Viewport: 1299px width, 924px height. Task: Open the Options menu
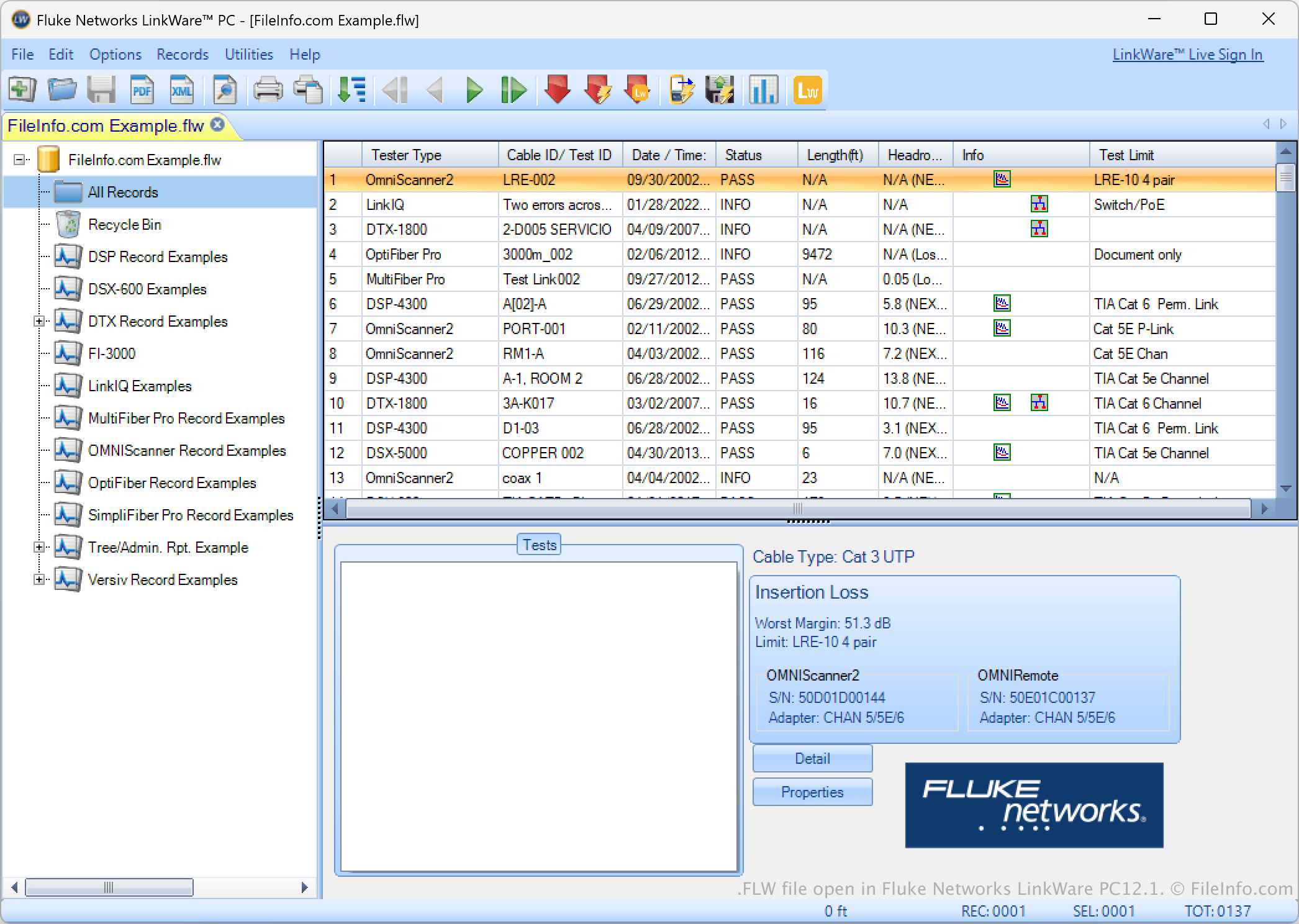(x=115, y=55)
